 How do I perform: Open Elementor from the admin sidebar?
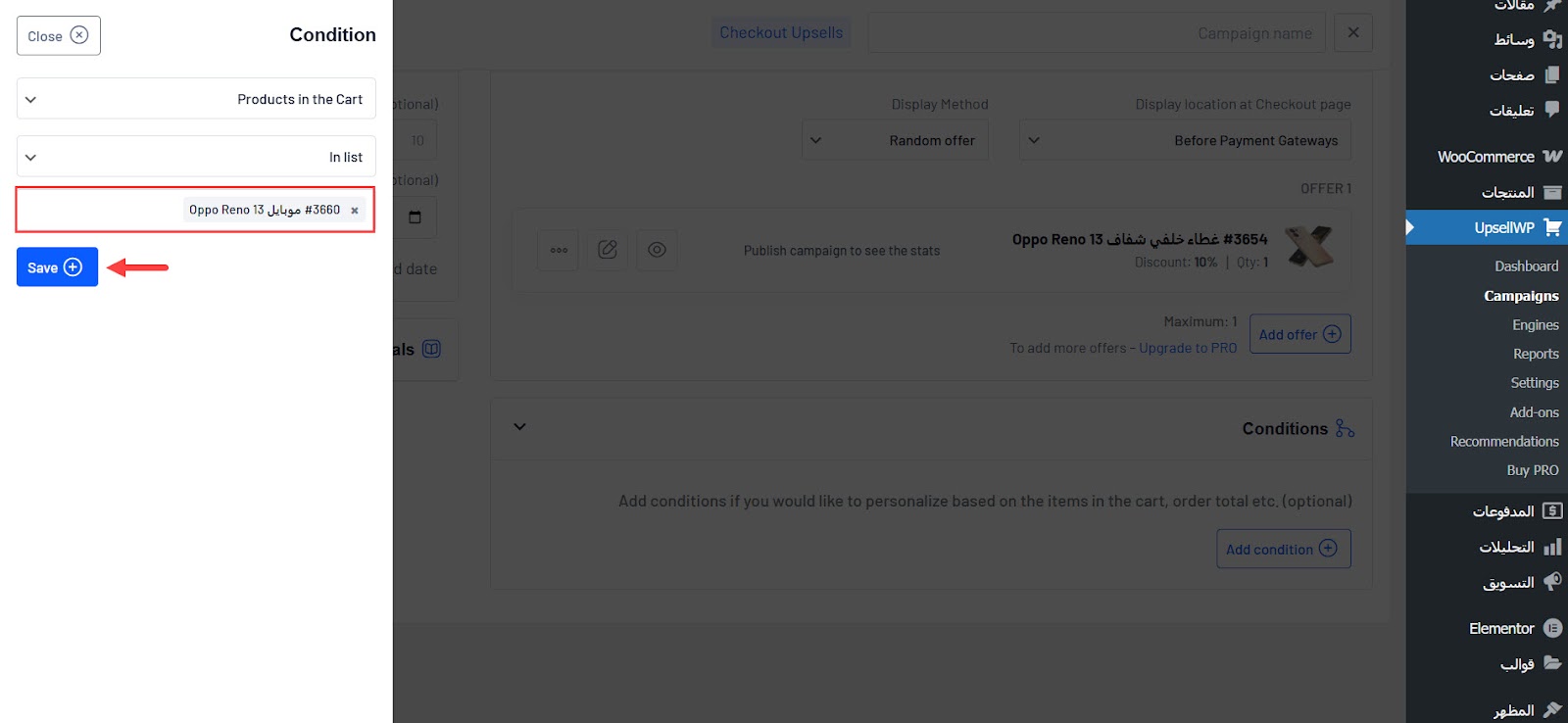(1501, 628)
